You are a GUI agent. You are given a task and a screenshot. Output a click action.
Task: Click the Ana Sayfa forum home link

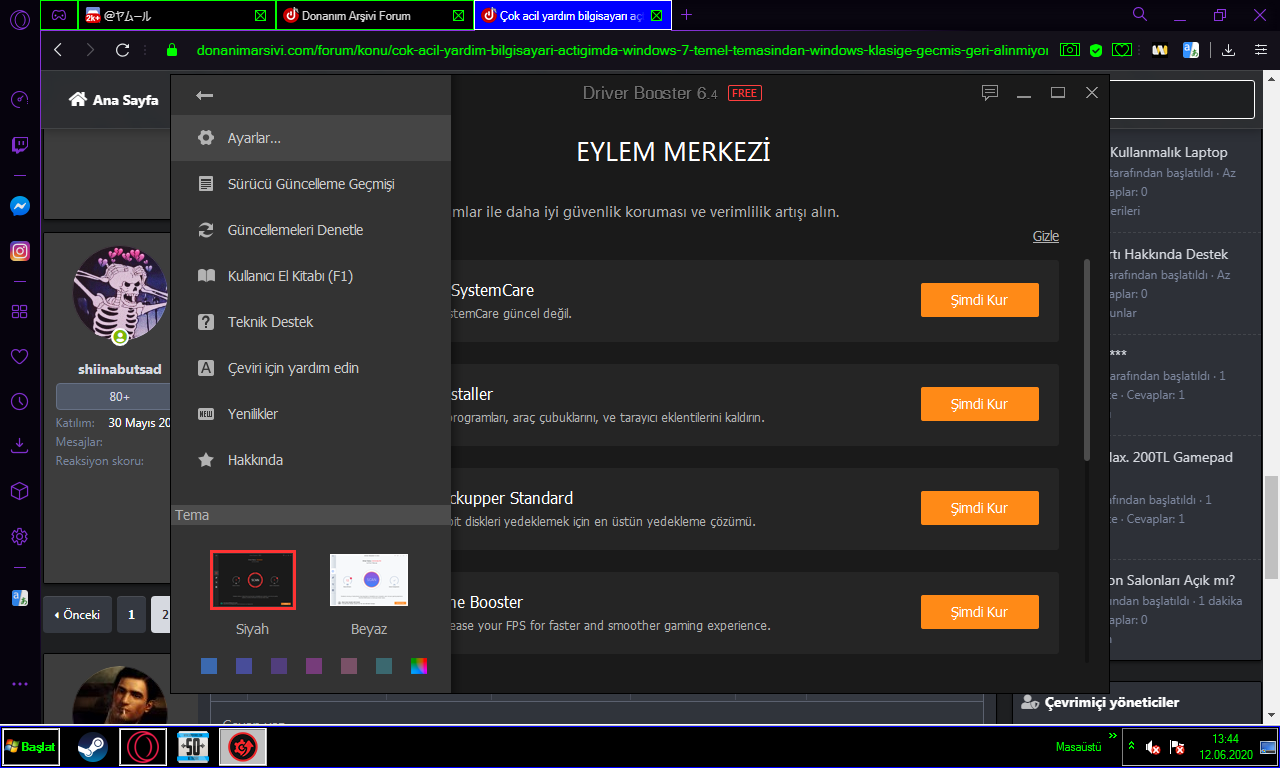[113, 100]
